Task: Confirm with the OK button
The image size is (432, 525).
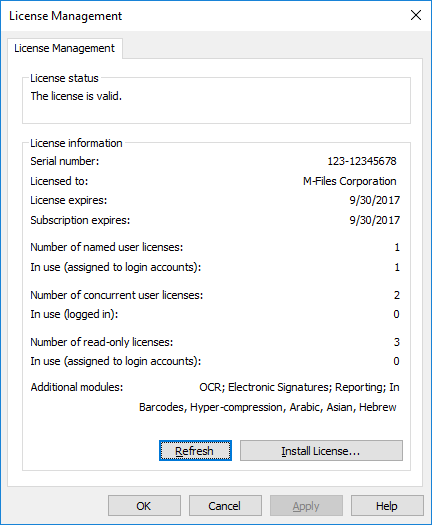Action: pyautogui.click(x=144, y=506)
